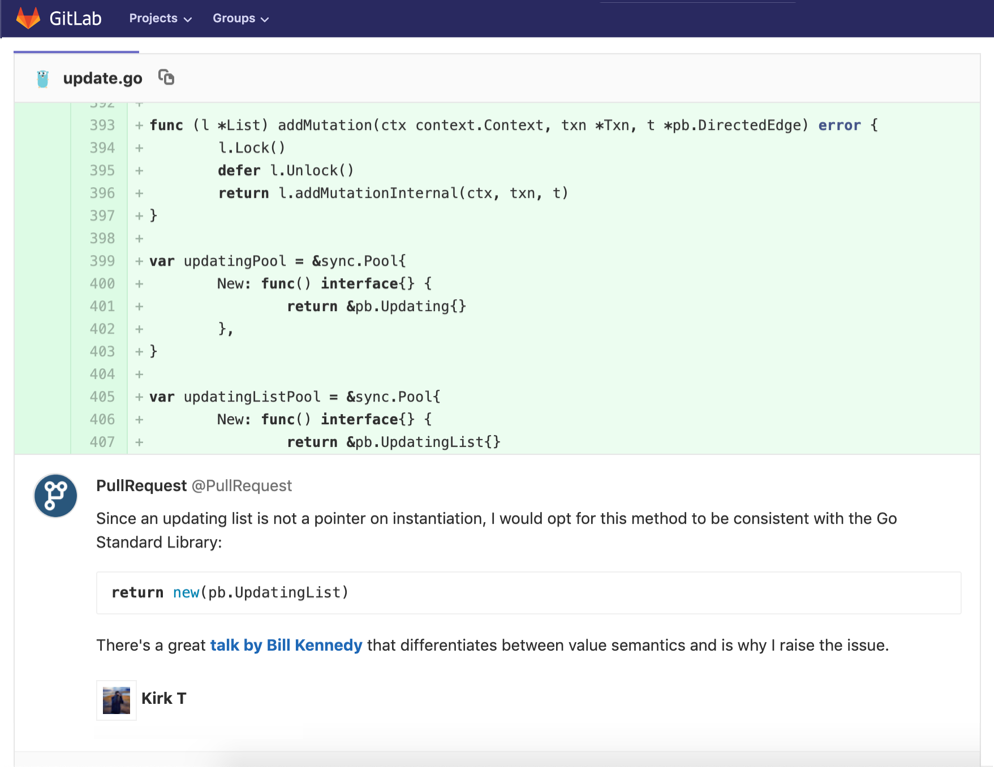Viewport: 994px width, 767px height.
Task: Open the Projects dropdown chevron
Action: coord(186,18)
